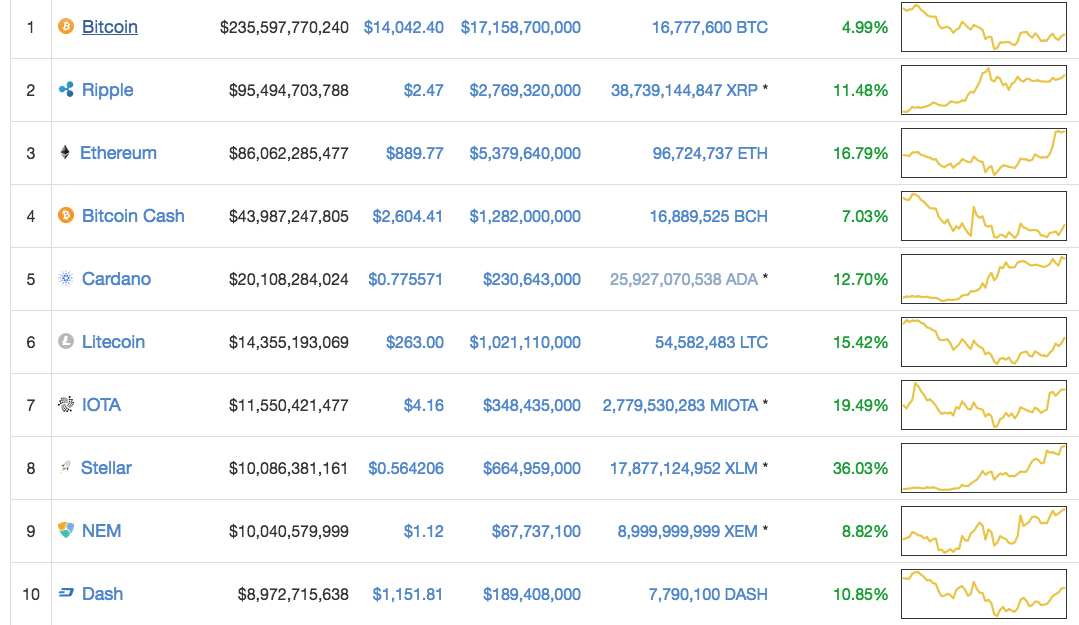Image resolution: width=1079 pixels, height=625 pixels.
Task: Click Ripple price $2.47
Action: coord(423,90)
